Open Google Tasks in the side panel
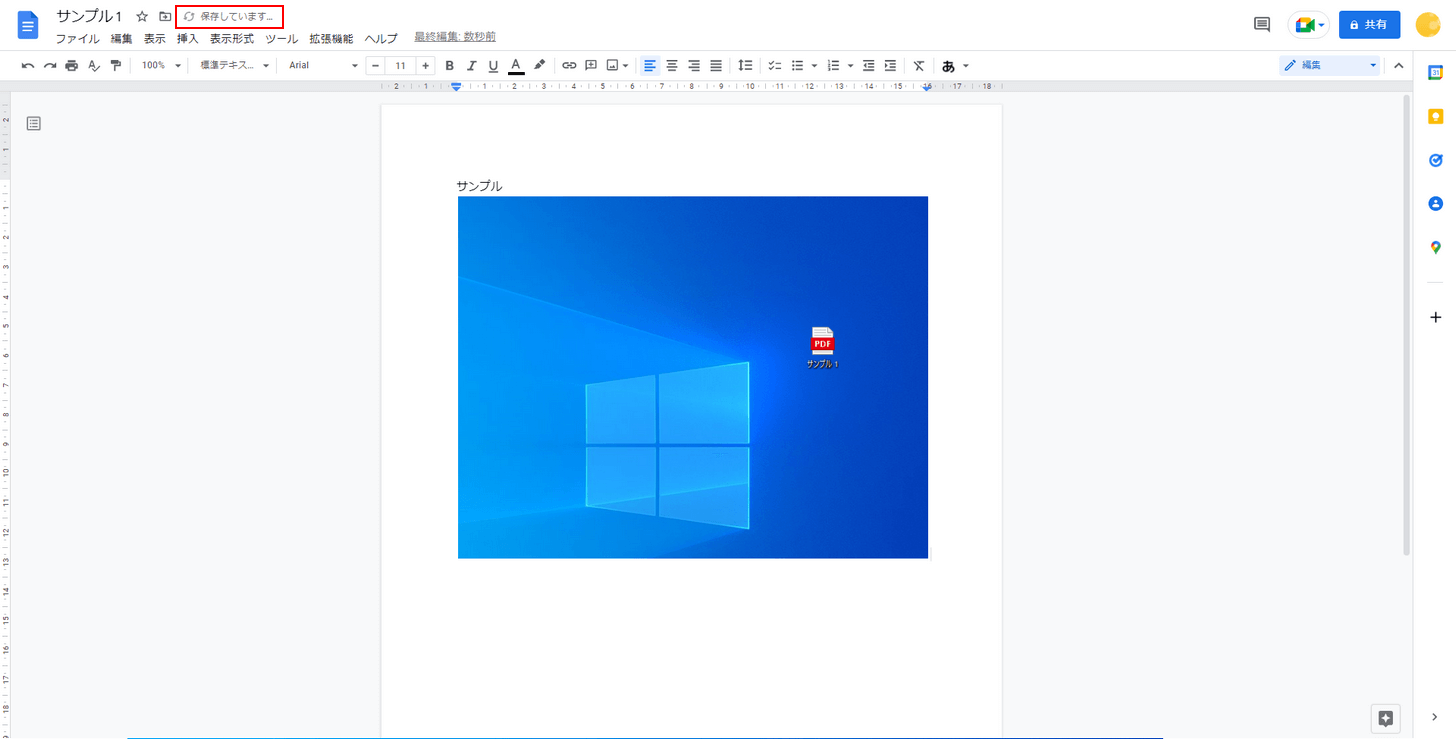Screen dimensions: 1456x739 (1435, 160)
